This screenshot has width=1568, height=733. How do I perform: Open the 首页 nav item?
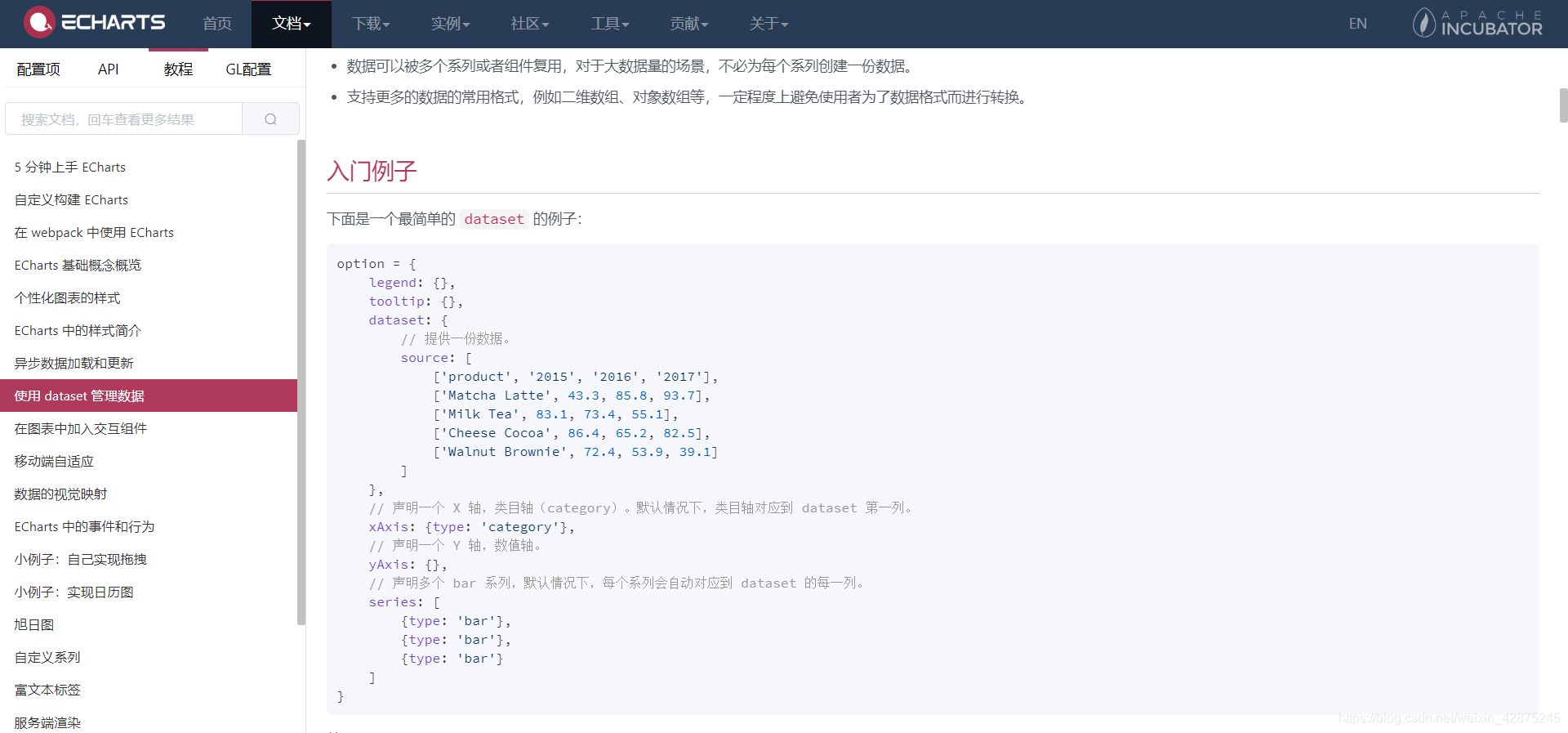tap(217, 24)
